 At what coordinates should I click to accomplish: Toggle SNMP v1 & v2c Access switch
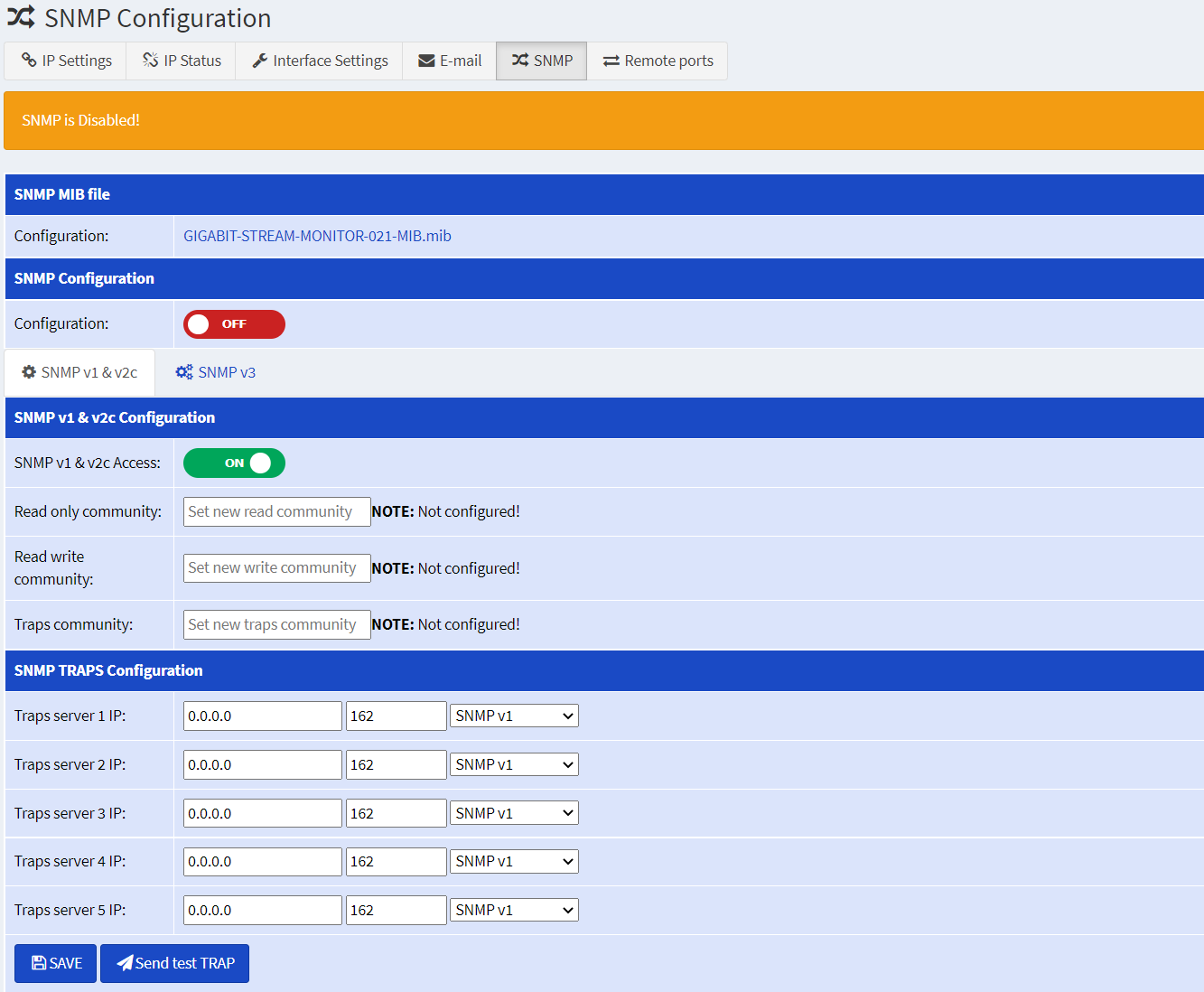pos(234,463)
